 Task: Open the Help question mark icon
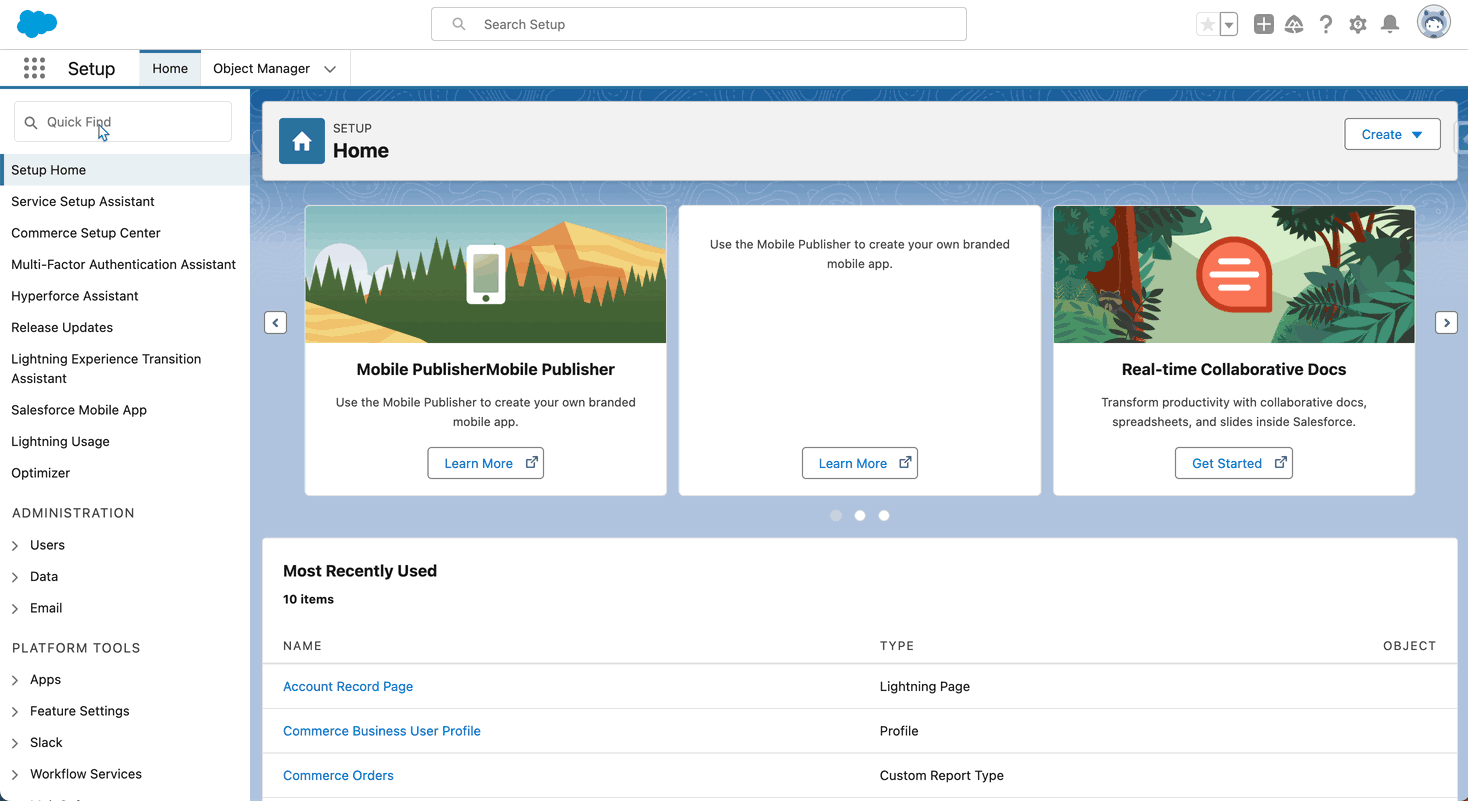click(1326, 25)
